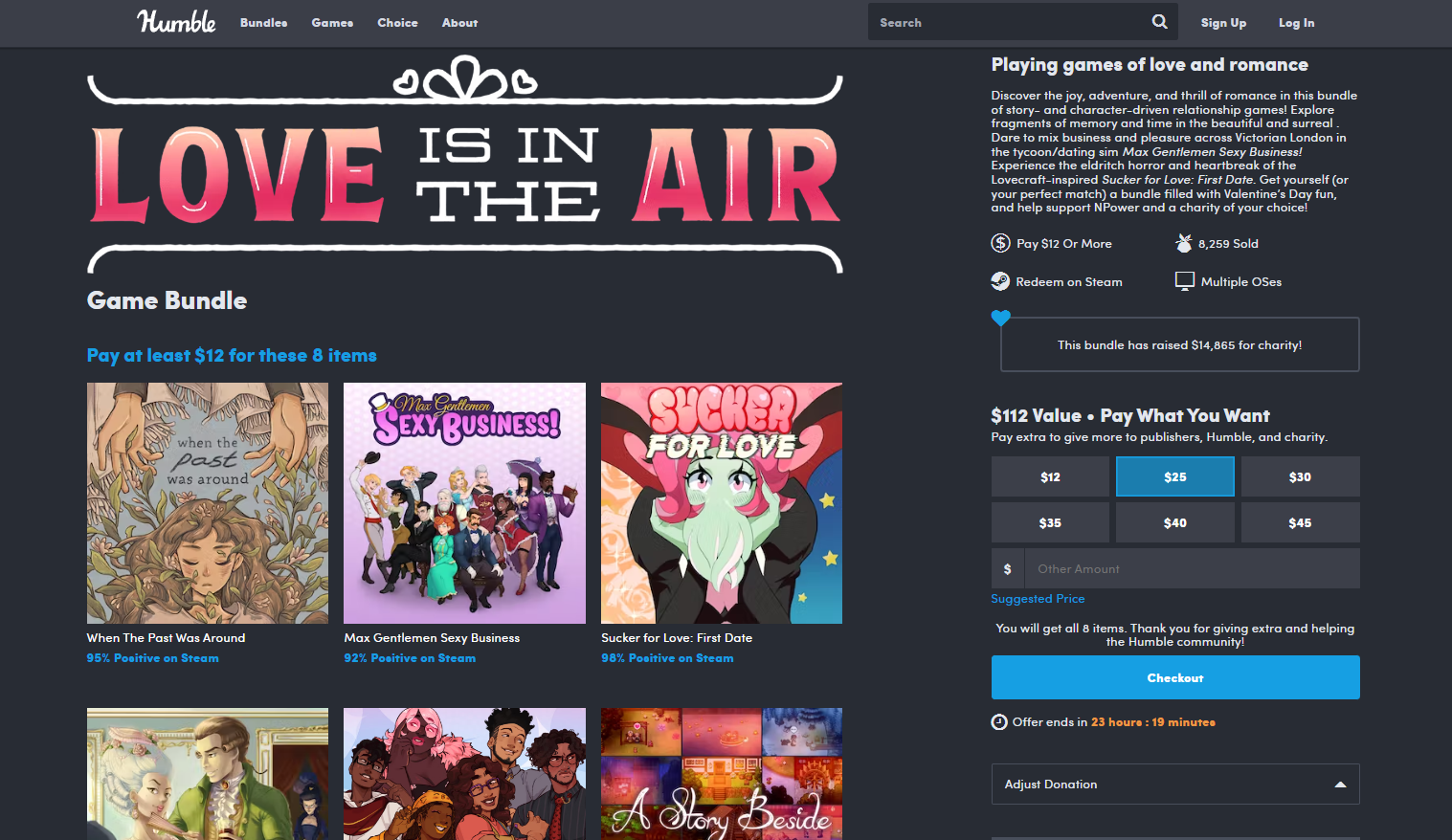Expand the Adjust Donation dropdown
This screenshot has height=840, width=1452.
click(x=1175, y=784)
